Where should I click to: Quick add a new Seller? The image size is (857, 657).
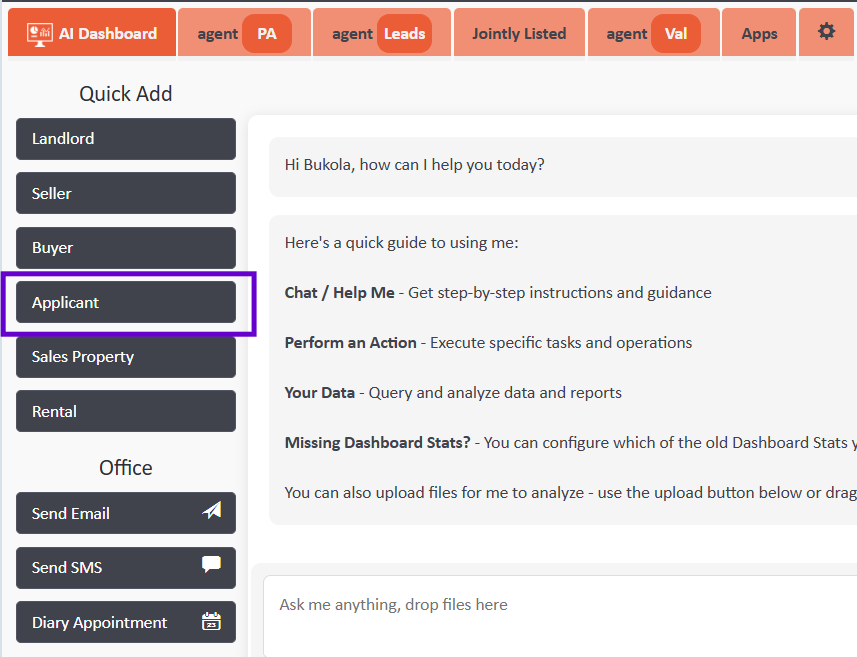pyautogui.click(x=126, y=193)
